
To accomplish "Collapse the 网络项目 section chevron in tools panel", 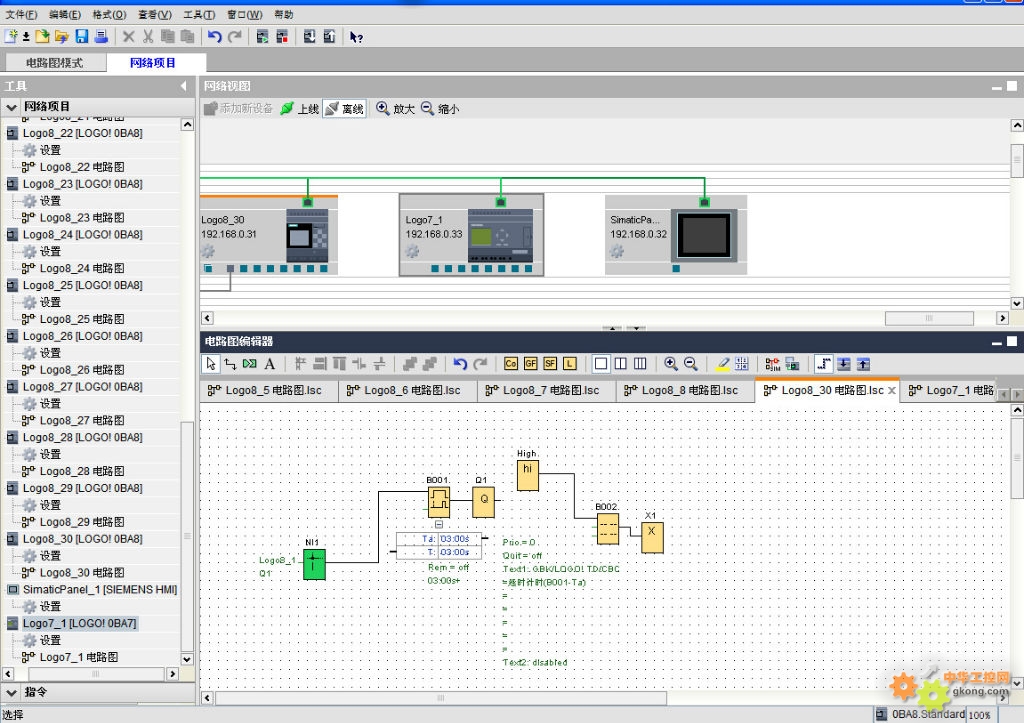I will point(12,106).
